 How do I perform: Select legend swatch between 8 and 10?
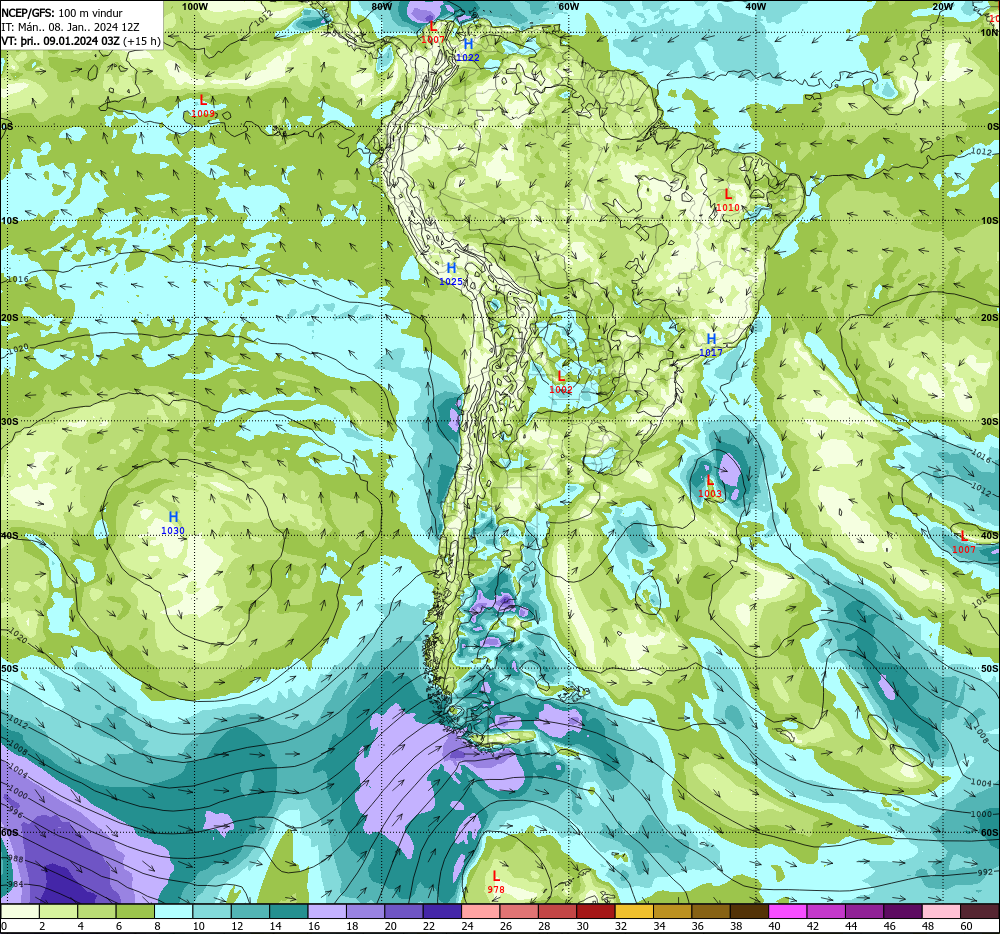(173, 912)
